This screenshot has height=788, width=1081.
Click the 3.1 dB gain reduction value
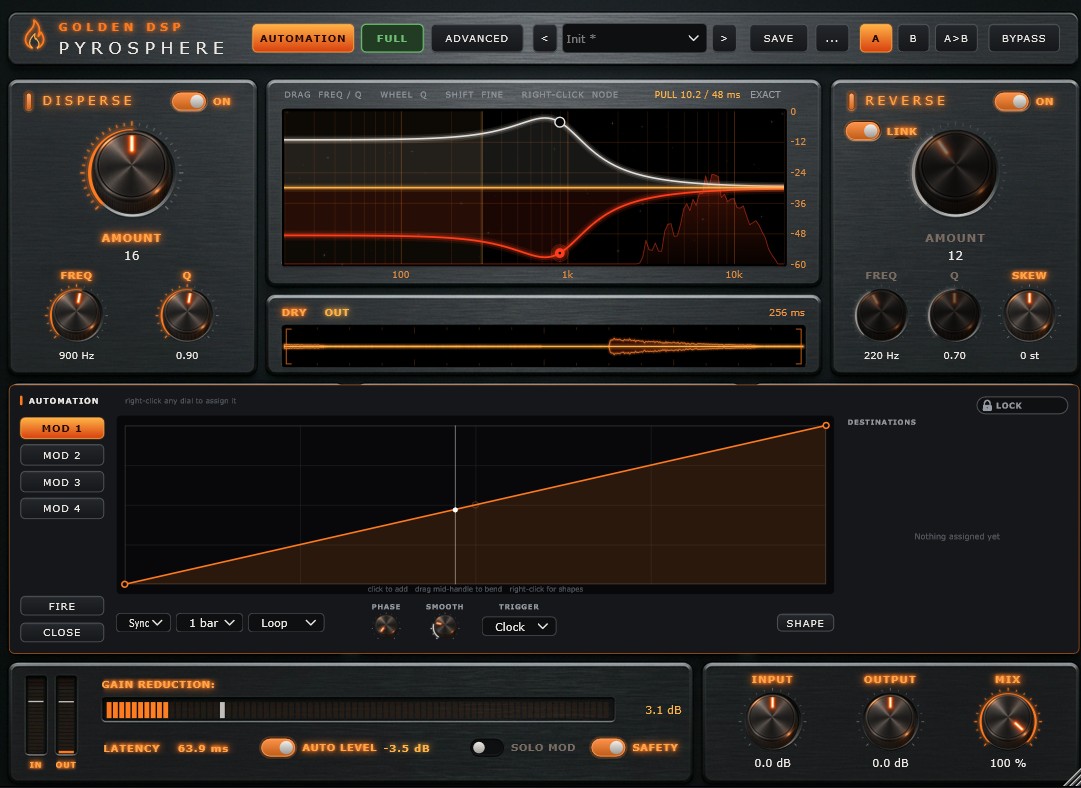click(663, 709)
